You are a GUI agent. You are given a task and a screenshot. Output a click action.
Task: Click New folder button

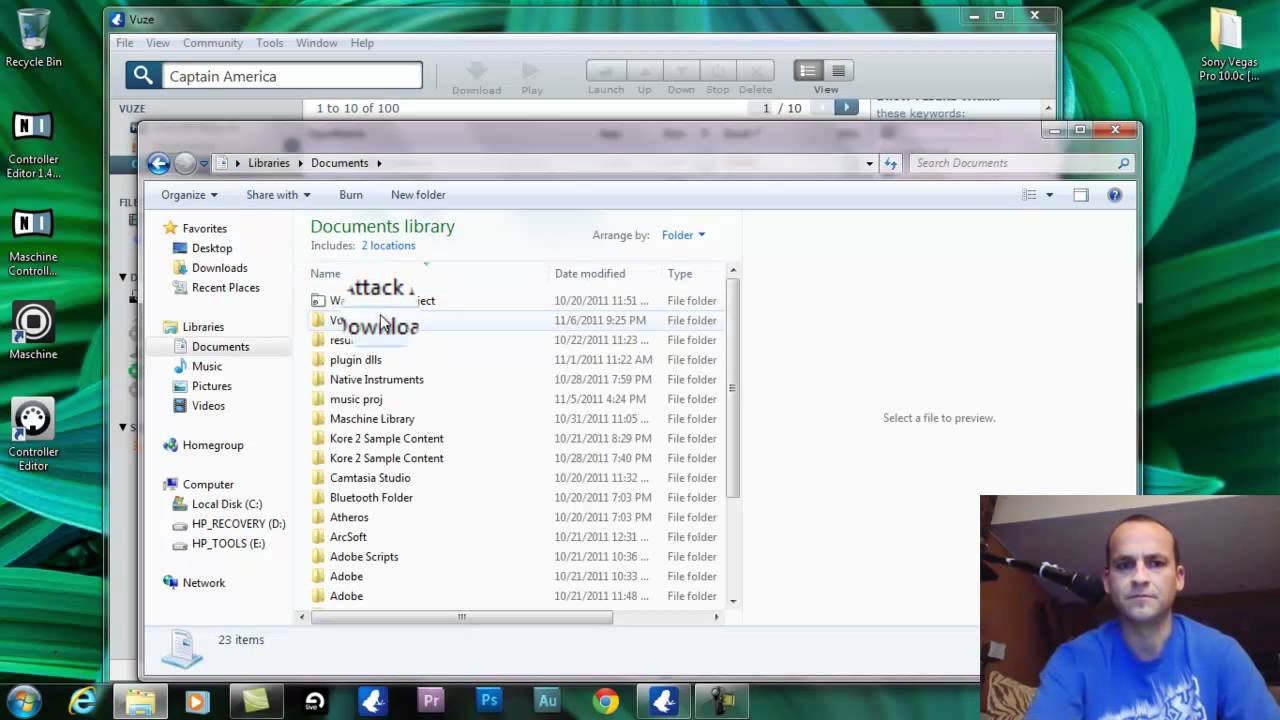418,195
